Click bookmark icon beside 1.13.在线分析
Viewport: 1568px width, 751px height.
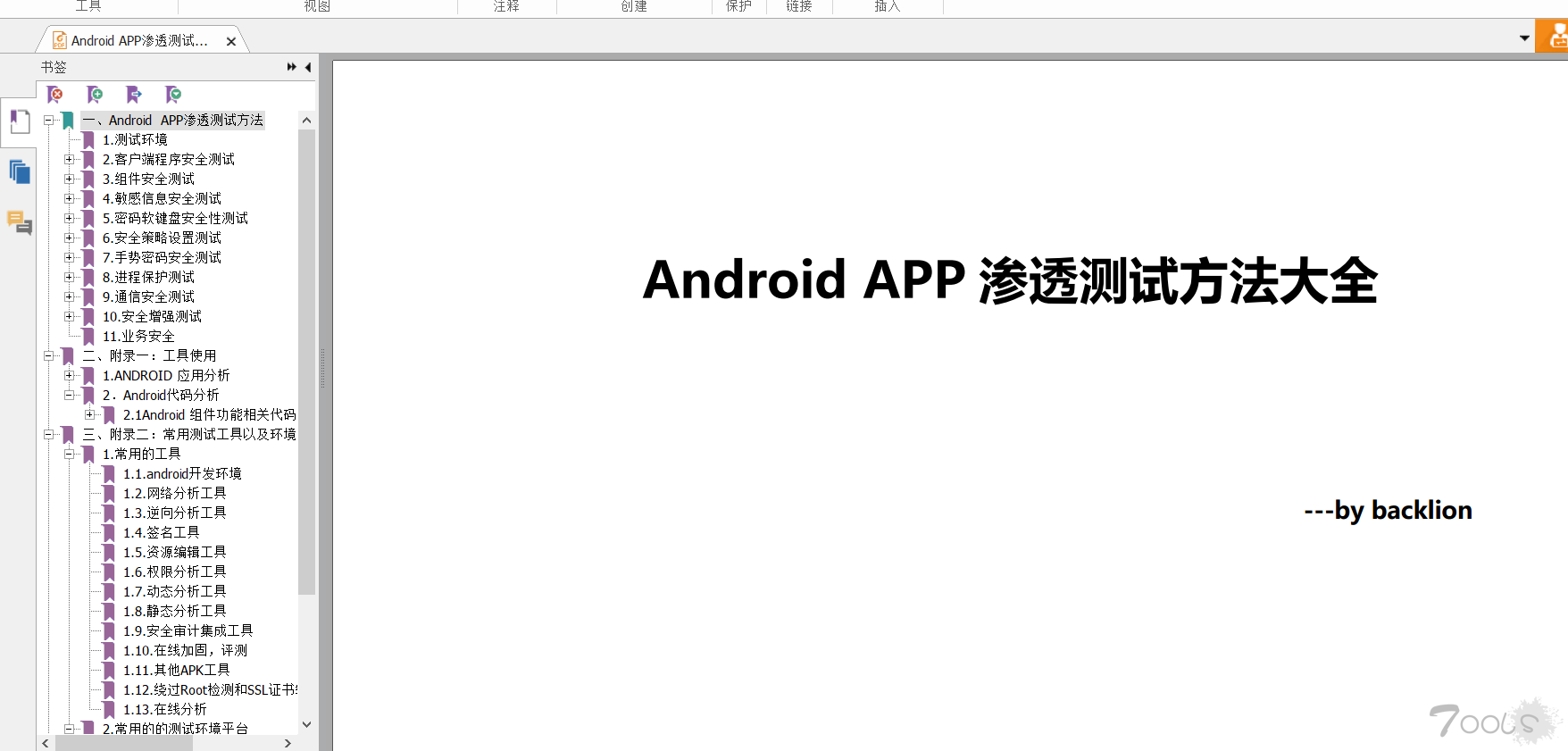[x=109, y=709]
